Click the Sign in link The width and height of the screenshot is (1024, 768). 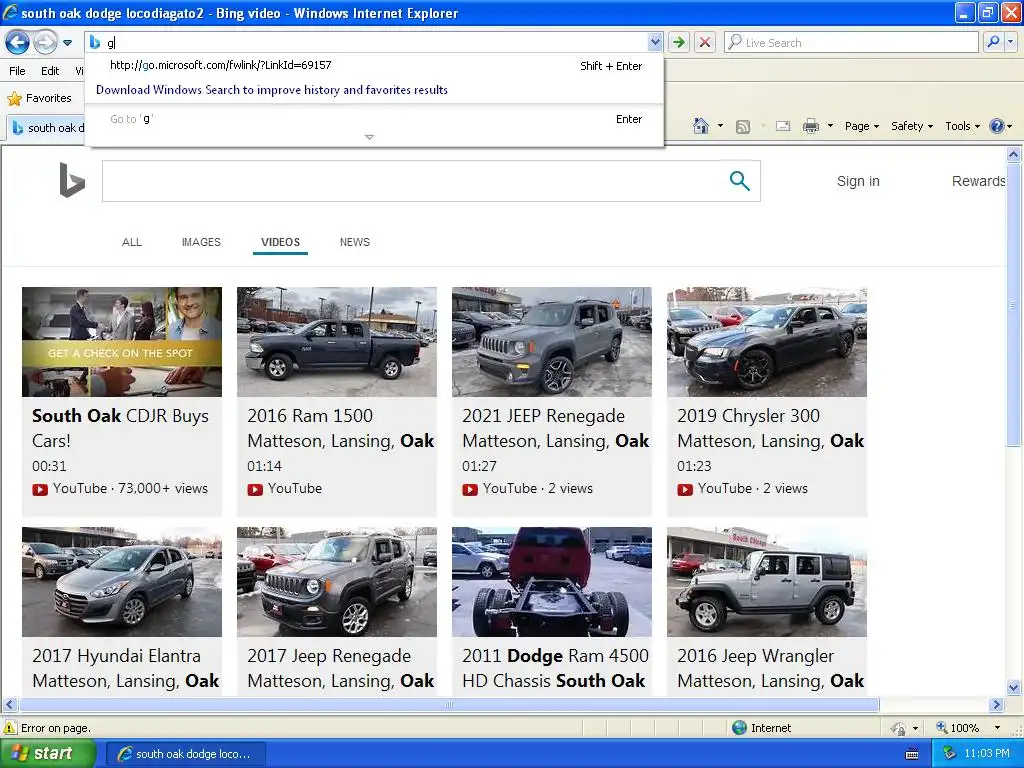click(x=858, y=181)
